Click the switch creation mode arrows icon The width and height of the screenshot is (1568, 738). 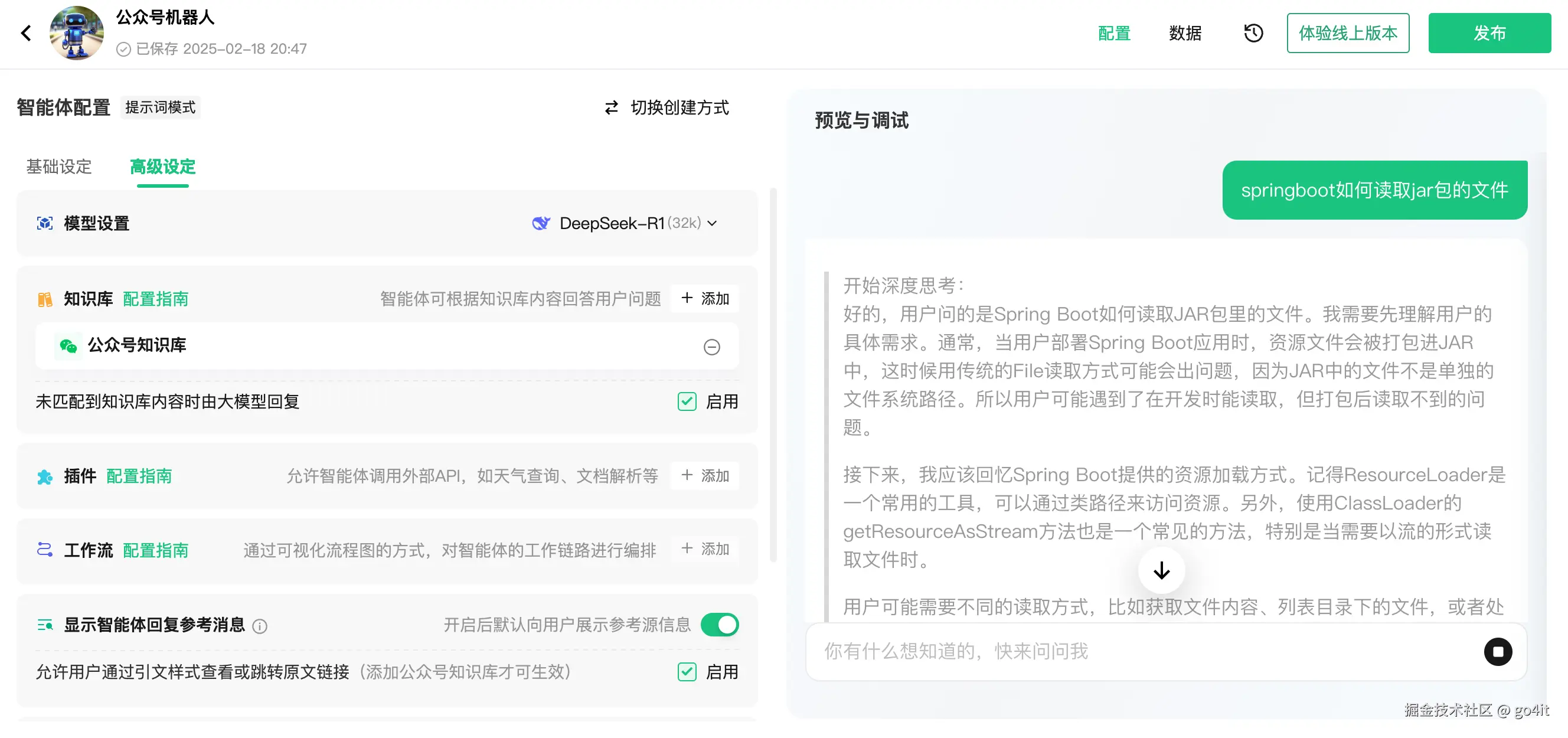(611, 107)
